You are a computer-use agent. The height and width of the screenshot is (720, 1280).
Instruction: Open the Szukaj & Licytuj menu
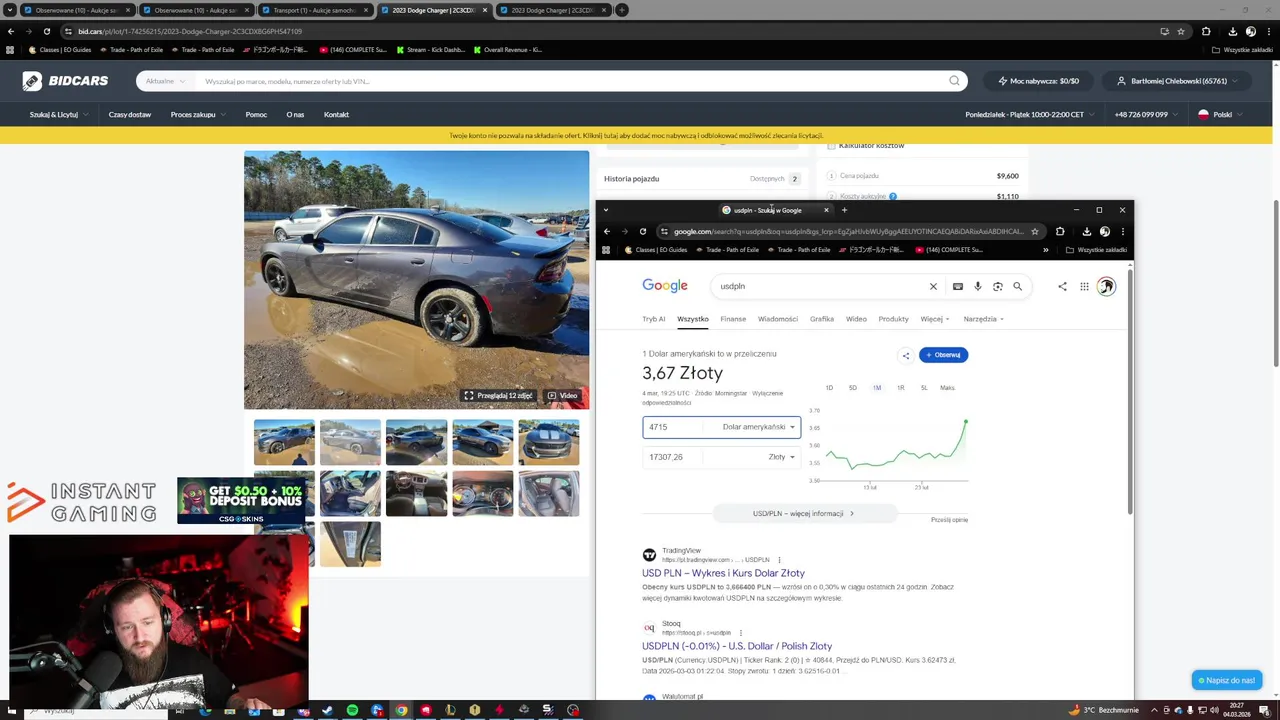coord(58,114)
